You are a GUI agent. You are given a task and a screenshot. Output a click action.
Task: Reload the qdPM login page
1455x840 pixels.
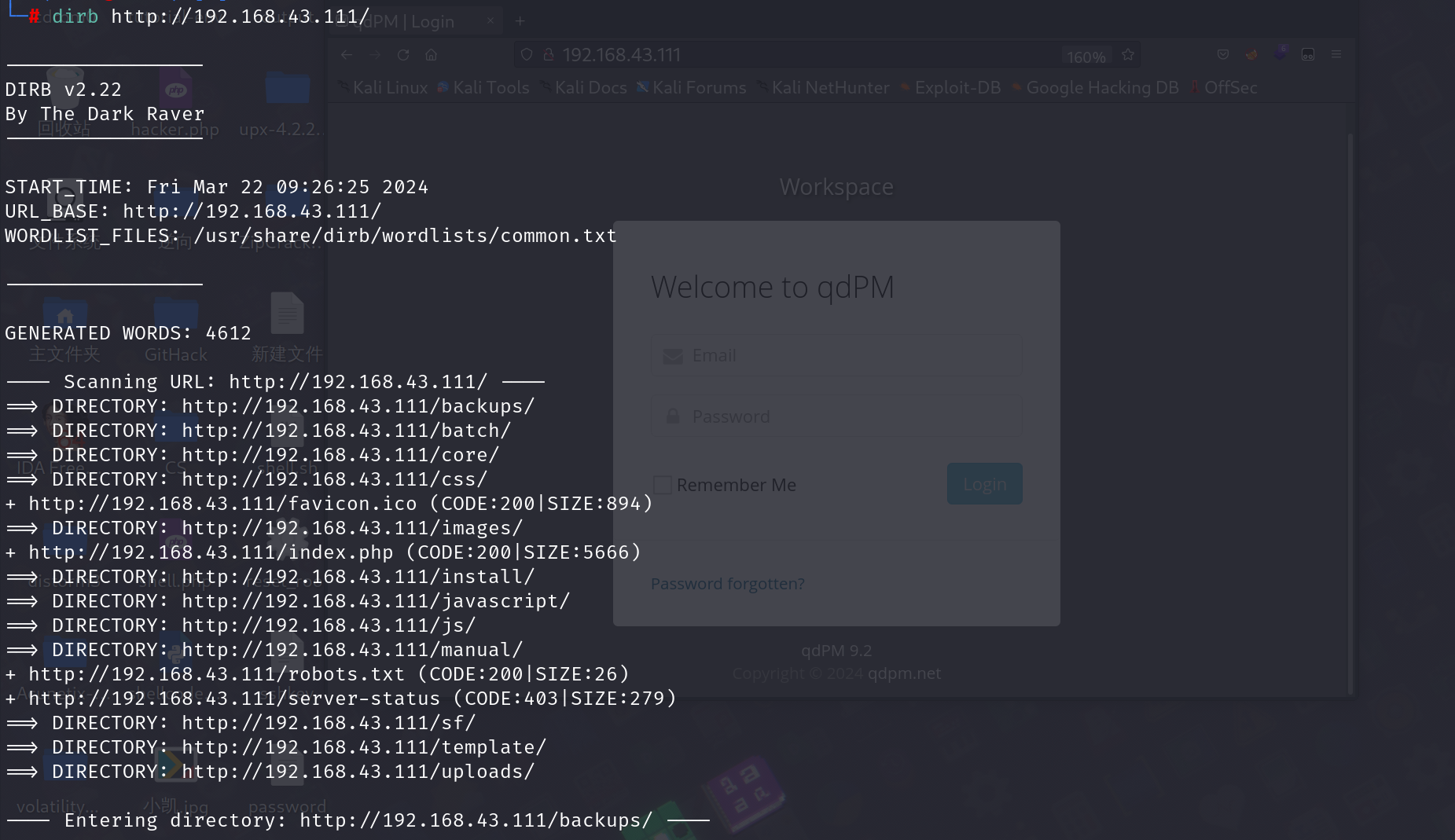403,55
